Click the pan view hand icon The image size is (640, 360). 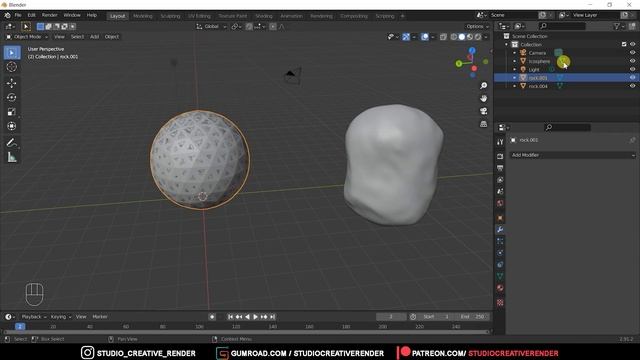484,98
